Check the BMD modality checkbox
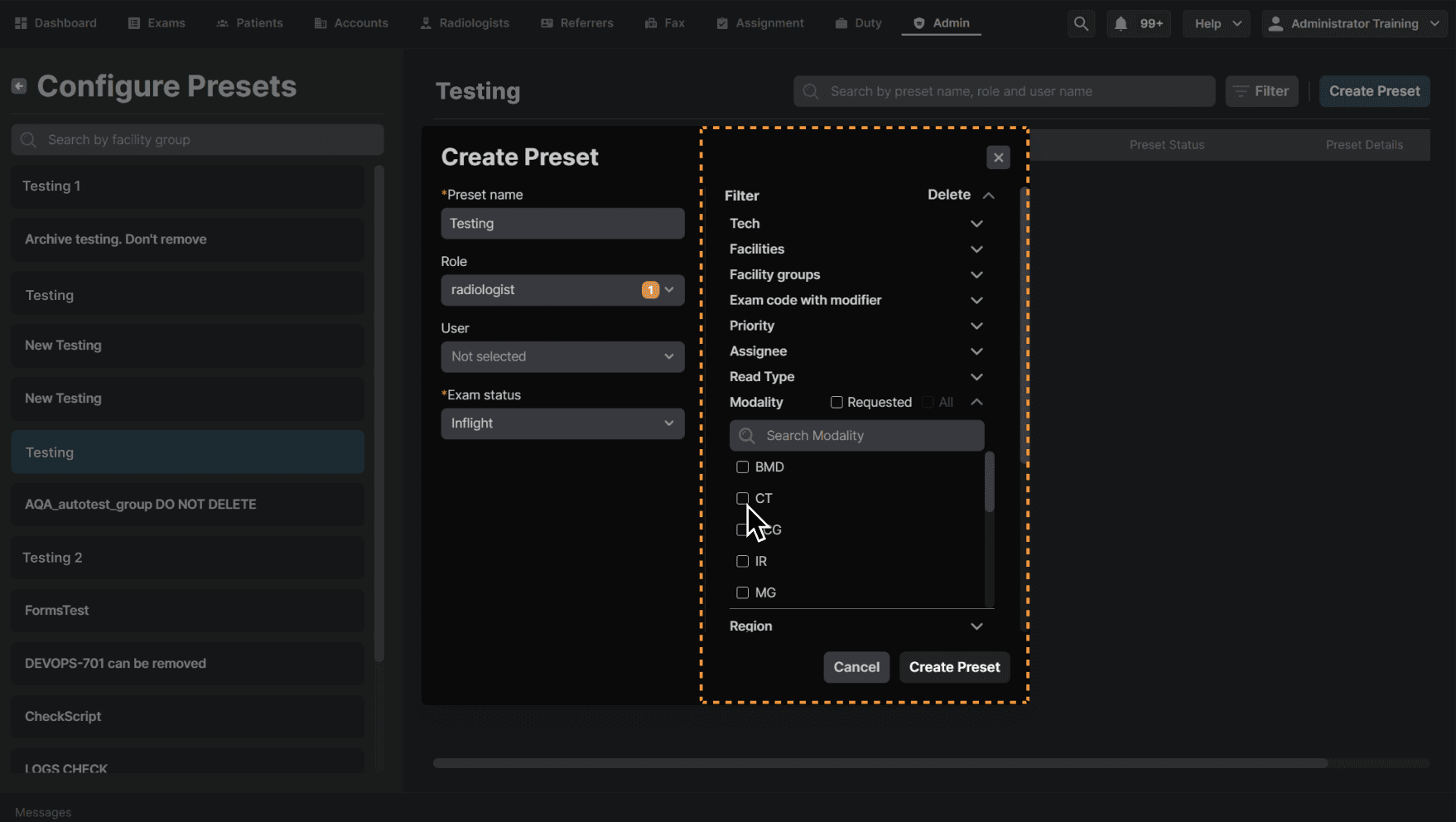 tap(742, 467)
